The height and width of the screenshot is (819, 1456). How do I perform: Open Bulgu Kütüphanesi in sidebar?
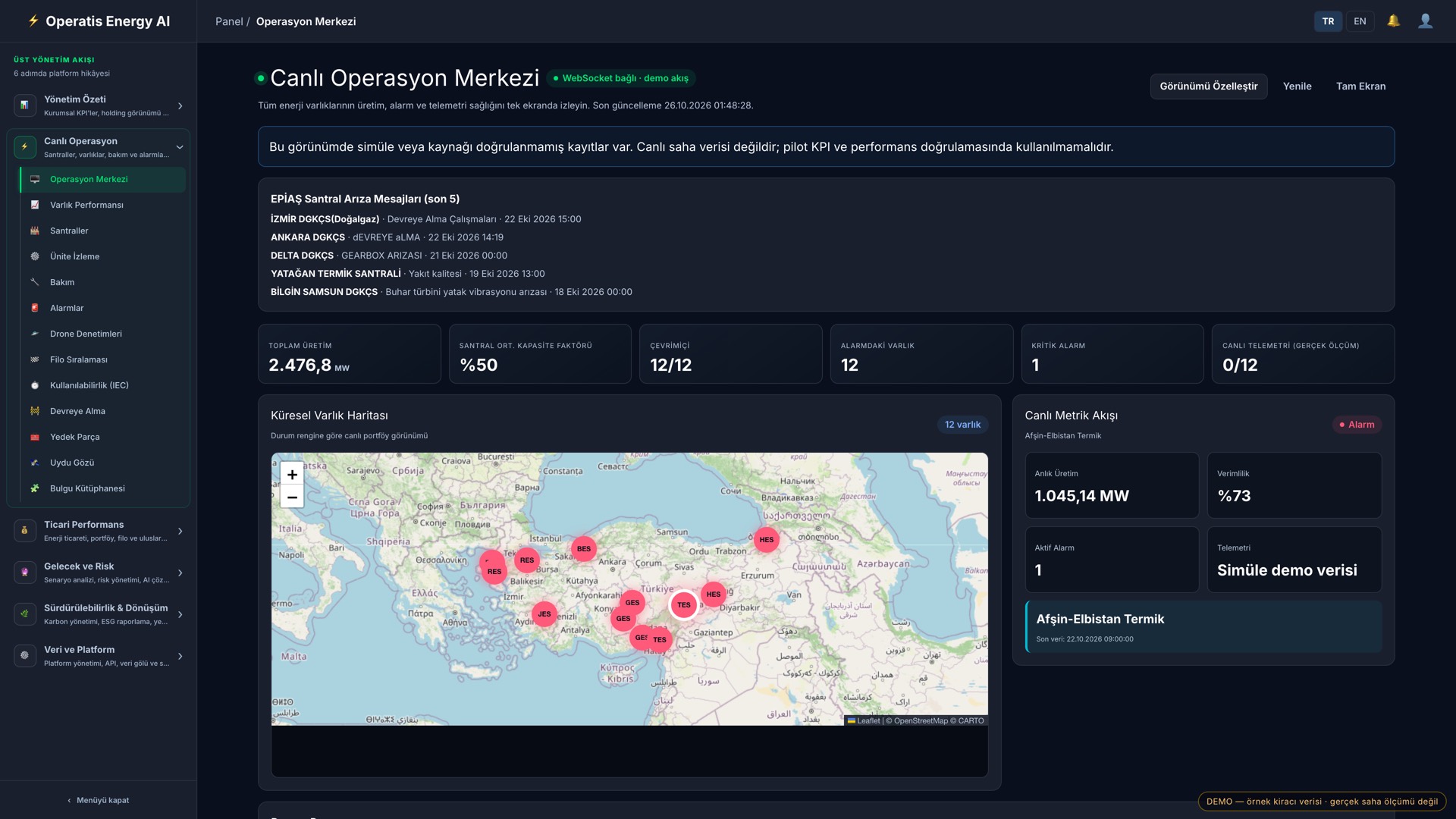[103, 489]
